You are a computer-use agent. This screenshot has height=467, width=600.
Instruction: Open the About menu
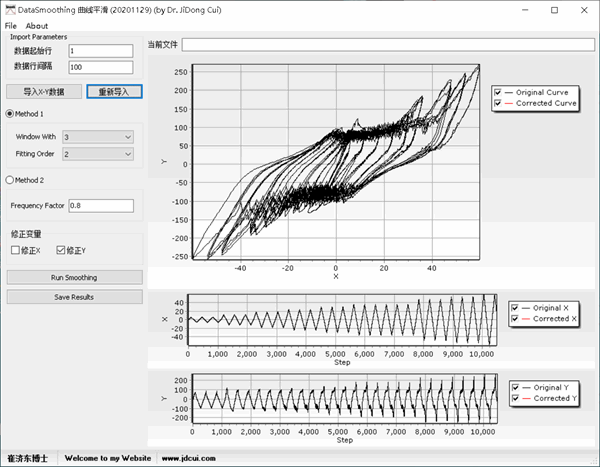37,26
